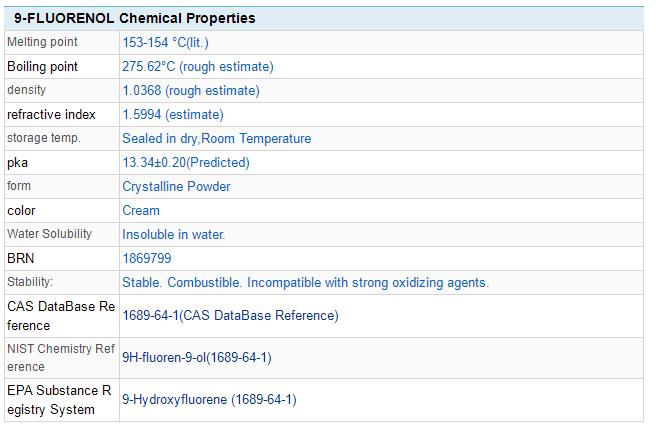Select the density value 1.0368
The image size is (656, 428).
[x=190, y=90]
